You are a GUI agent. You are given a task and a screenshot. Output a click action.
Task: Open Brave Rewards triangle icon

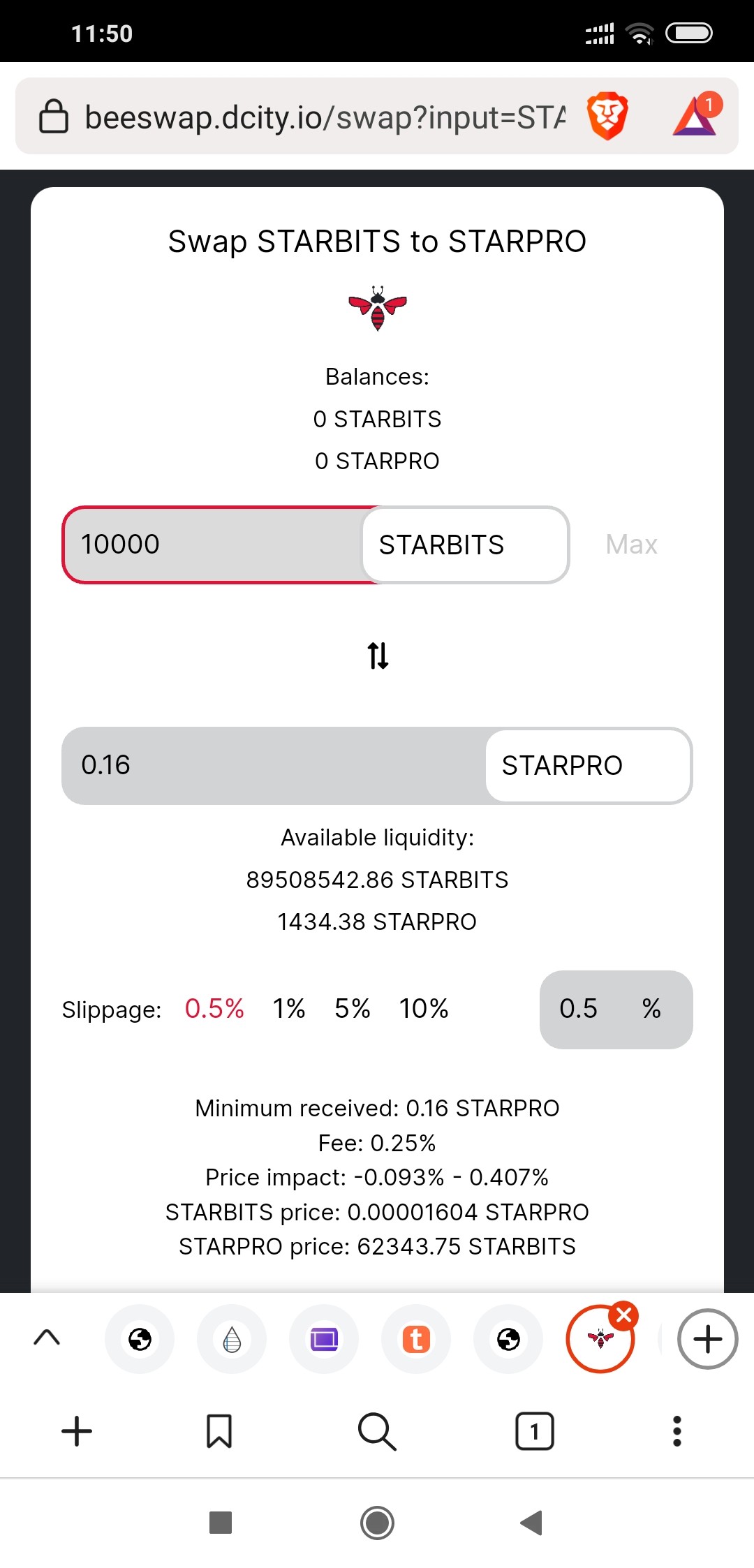pyautogui.click(x=697, y=114)
